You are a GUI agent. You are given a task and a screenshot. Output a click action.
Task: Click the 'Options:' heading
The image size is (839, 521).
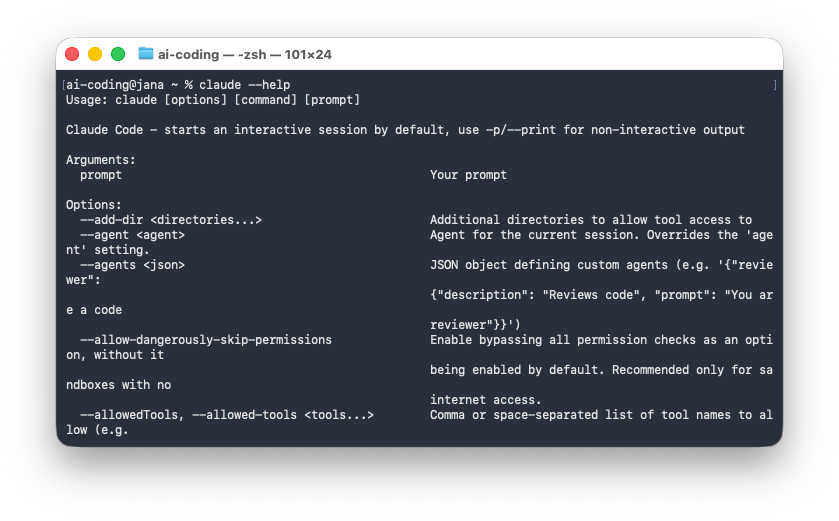tap(94, 205)
